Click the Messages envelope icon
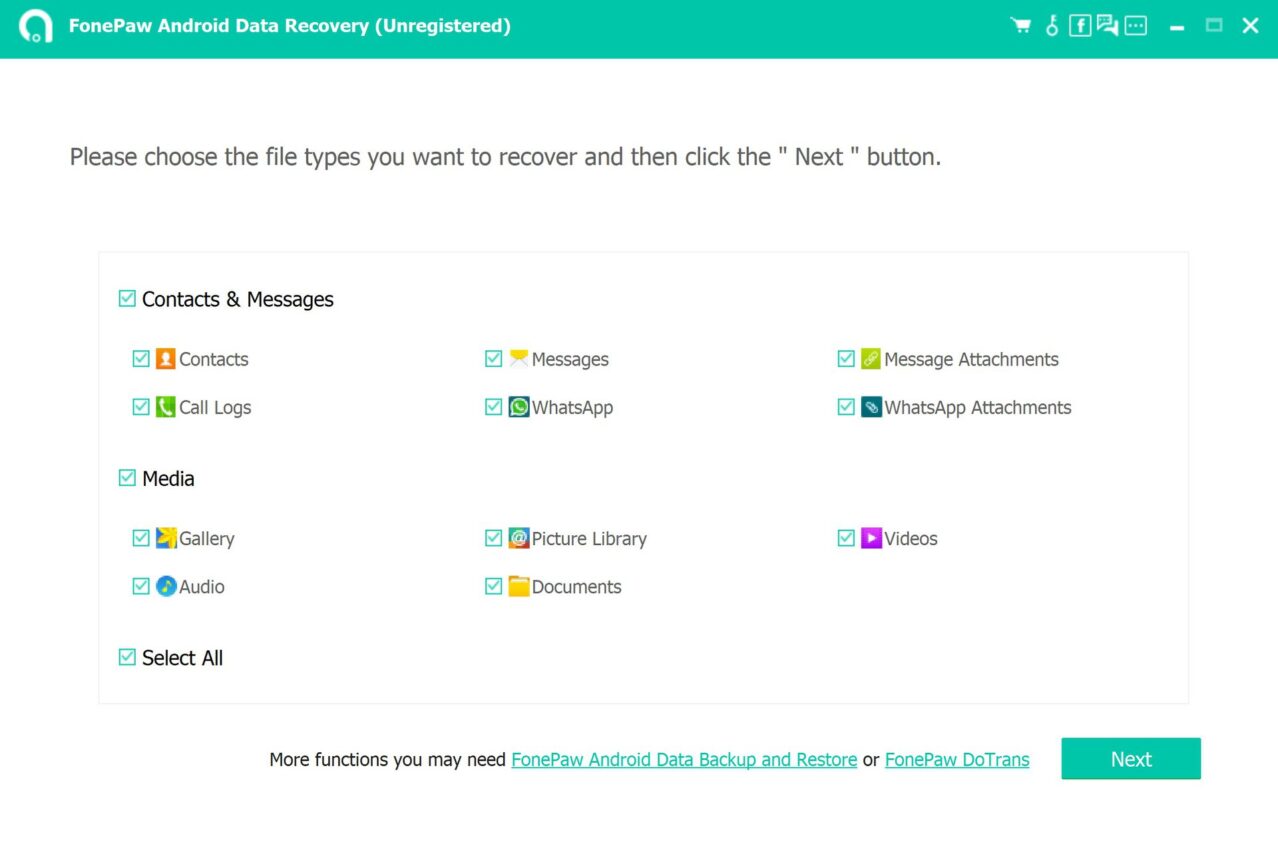 pos(518,358)
